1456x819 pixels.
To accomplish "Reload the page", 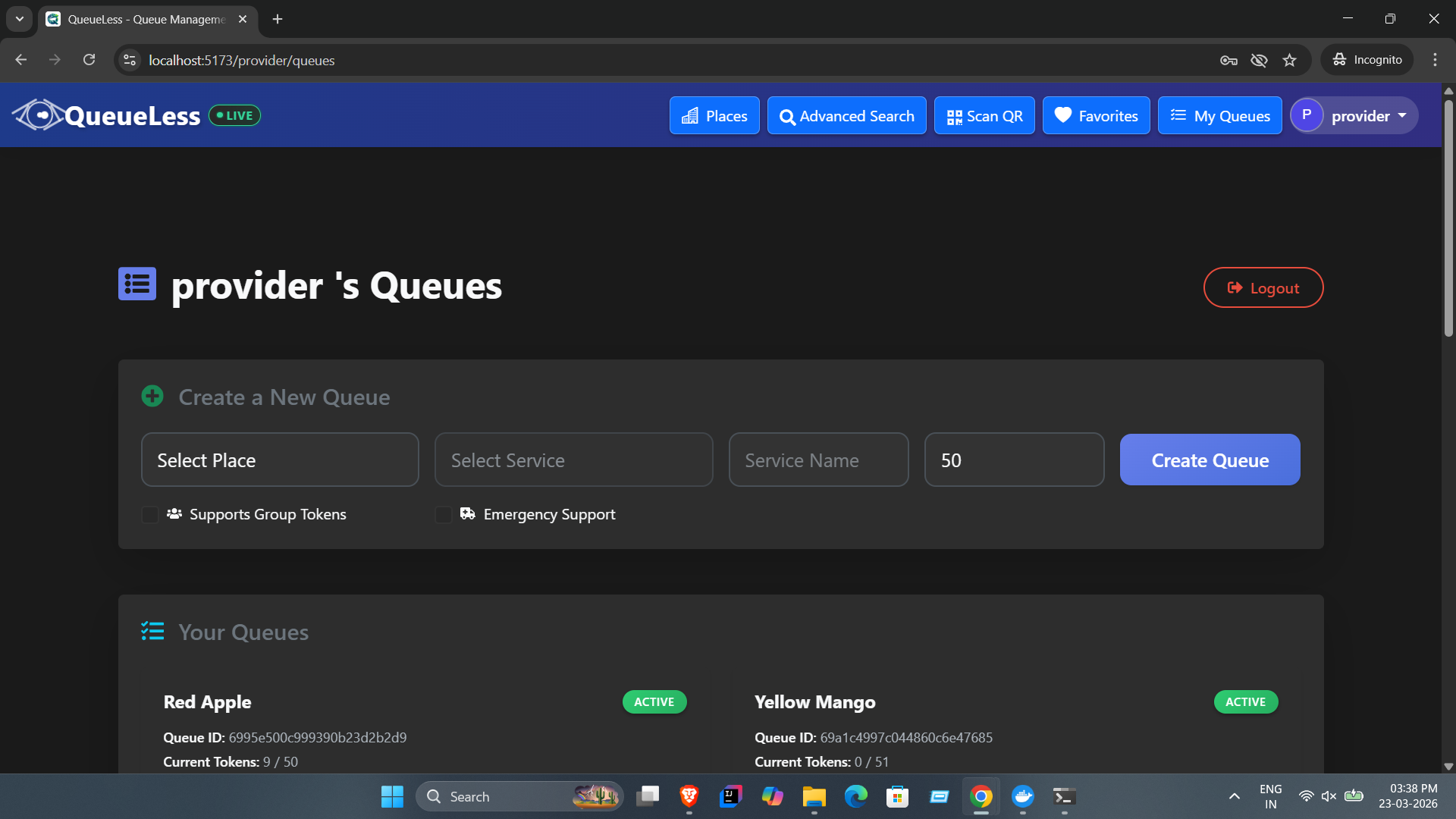I will click(89, 60).
